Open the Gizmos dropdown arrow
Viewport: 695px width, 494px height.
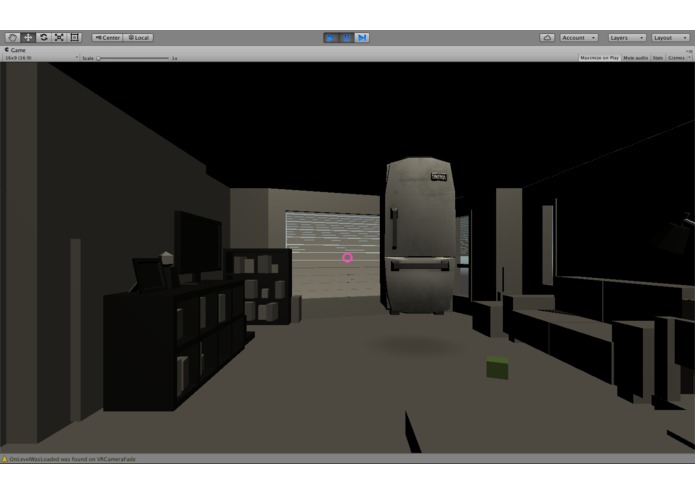689,58
